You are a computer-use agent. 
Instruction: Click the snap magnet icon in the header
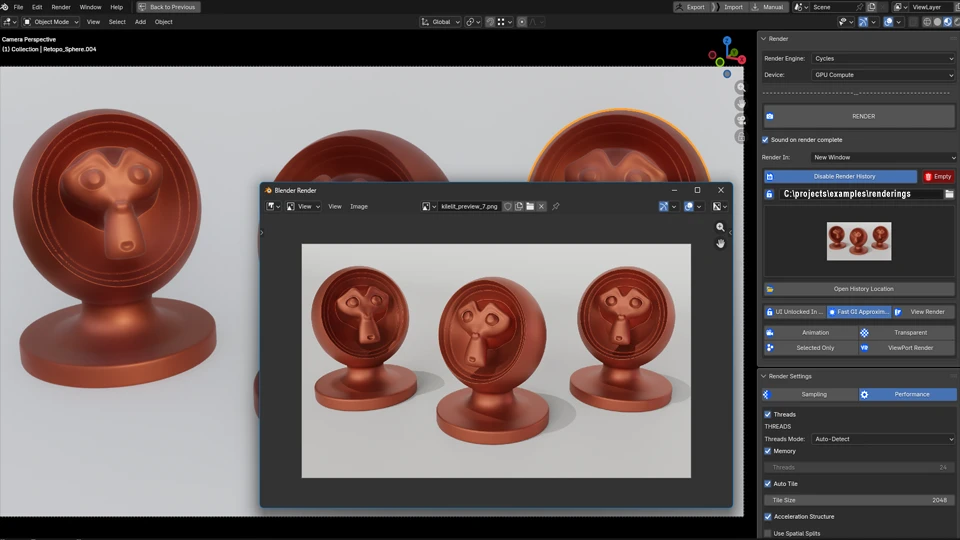(x=490, y=21)
